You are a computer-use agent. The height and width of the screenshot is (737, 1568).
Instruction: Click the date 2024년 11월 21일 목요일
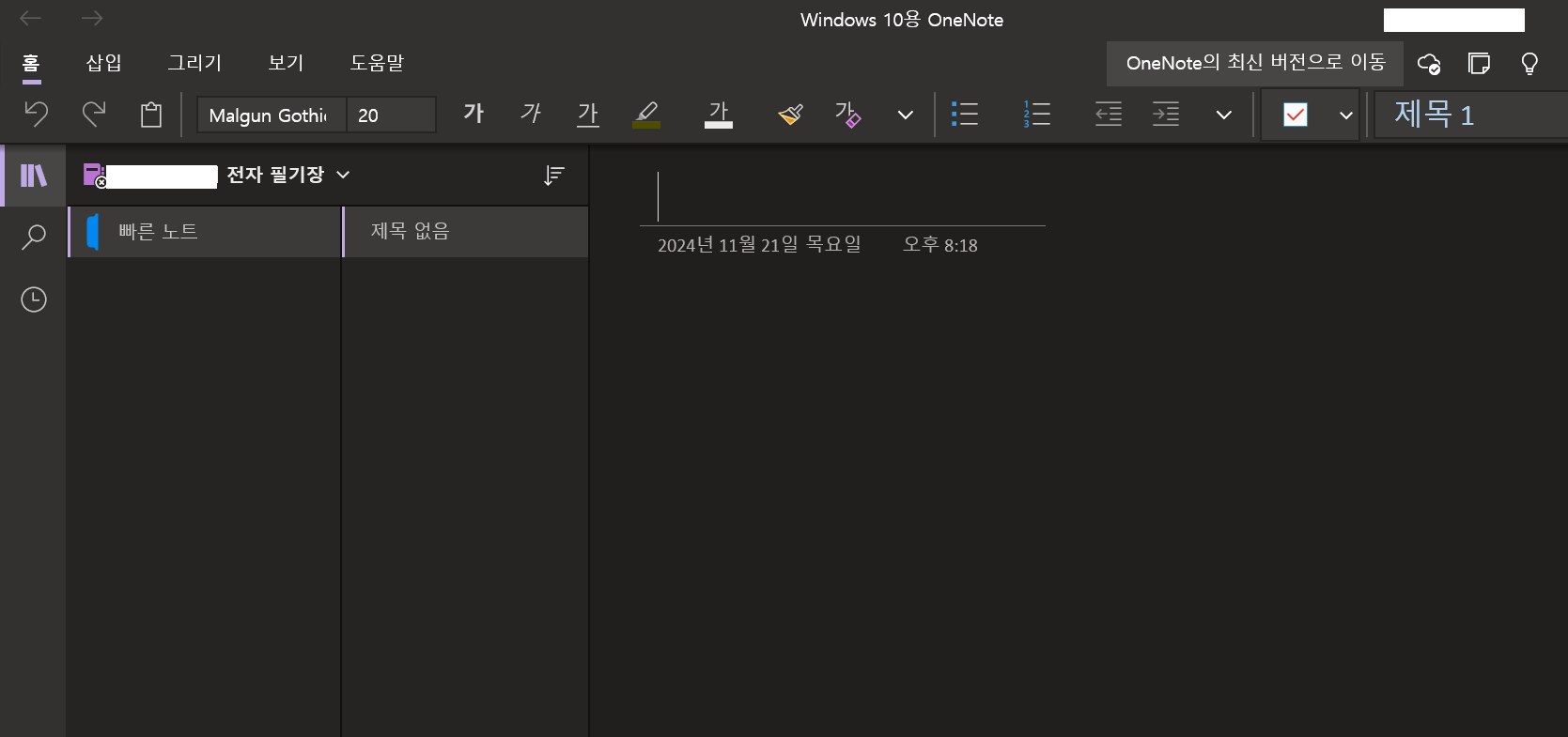point(759,245)
